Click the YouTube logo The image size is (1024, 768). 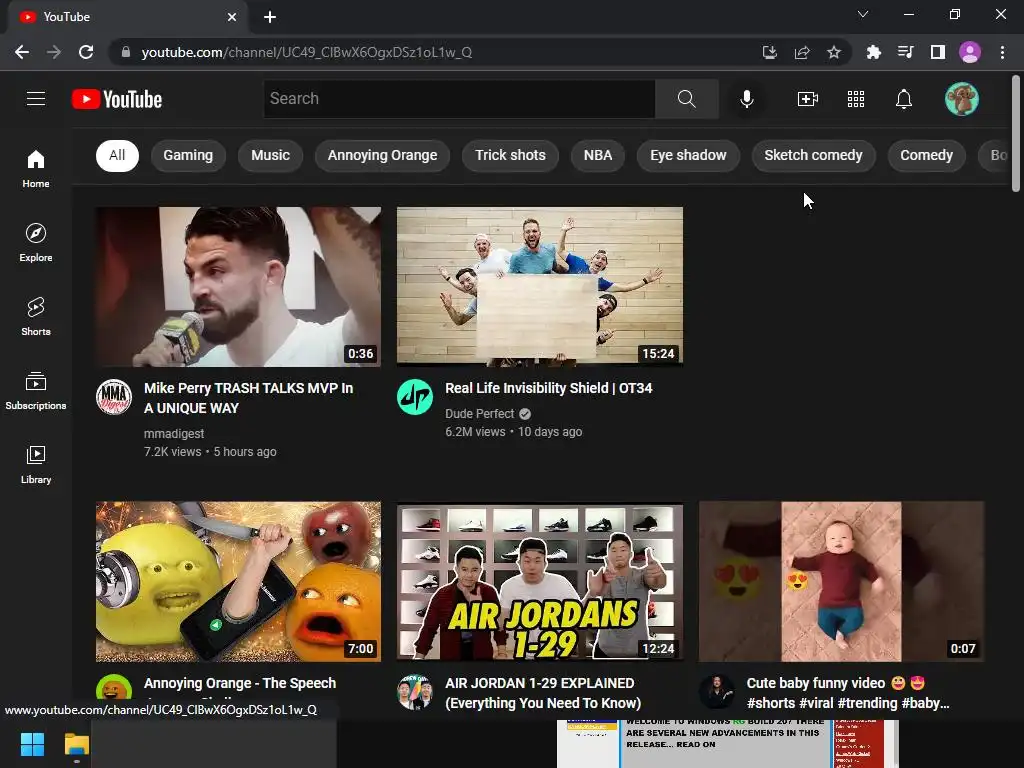tap(117, 99)
